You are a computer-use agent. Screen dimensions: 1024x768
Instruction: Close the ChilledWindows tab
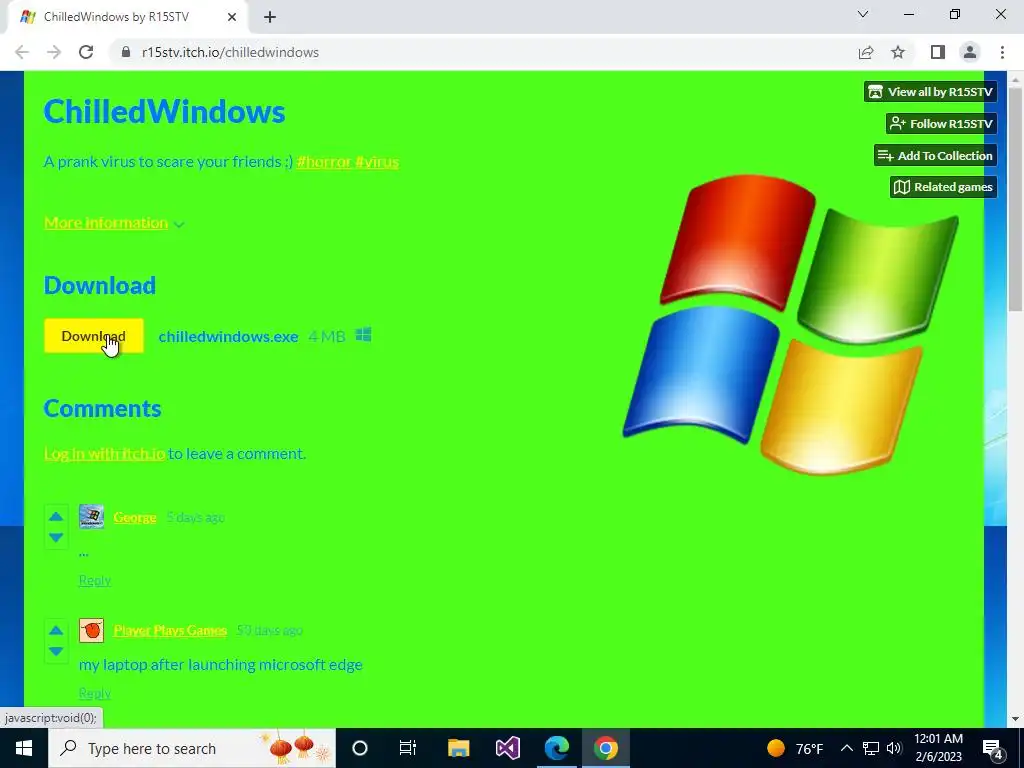pos(232,18)
